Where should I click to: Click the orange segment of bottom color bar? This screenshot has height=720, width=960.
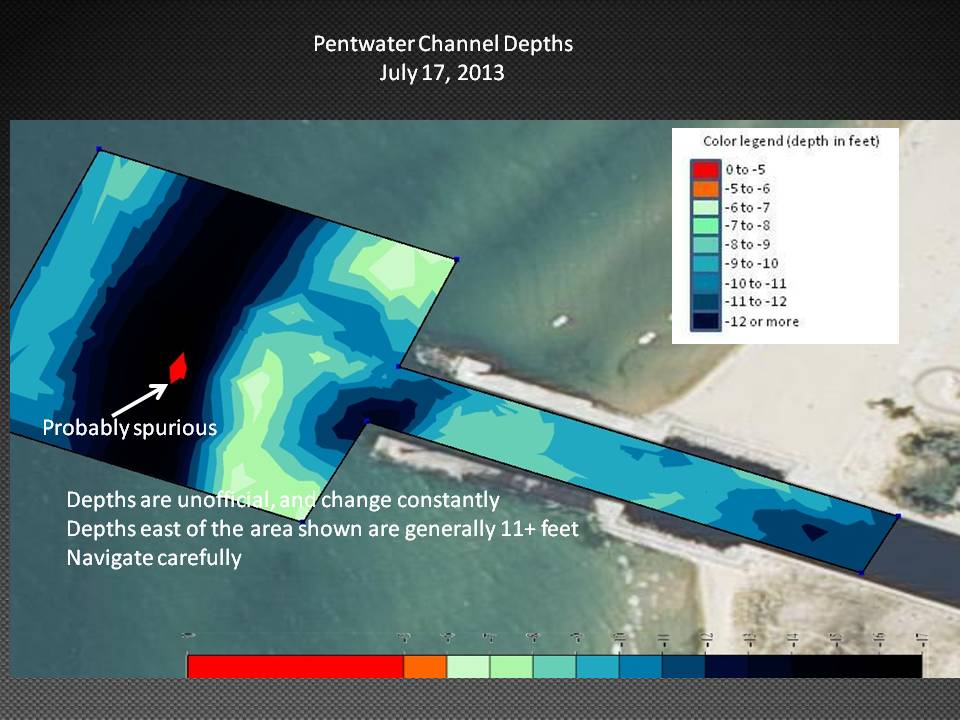click(425, 667)
